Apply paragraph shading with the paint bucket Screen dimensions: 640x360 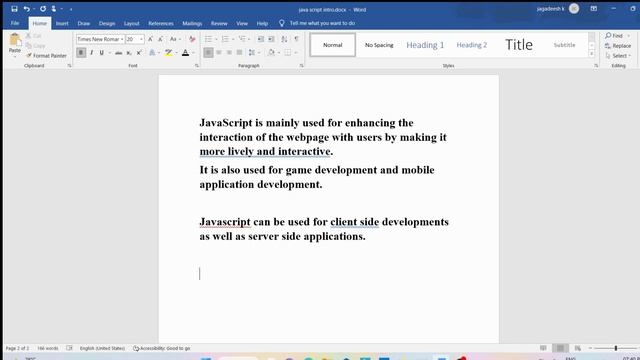click(x=271, y=53)
